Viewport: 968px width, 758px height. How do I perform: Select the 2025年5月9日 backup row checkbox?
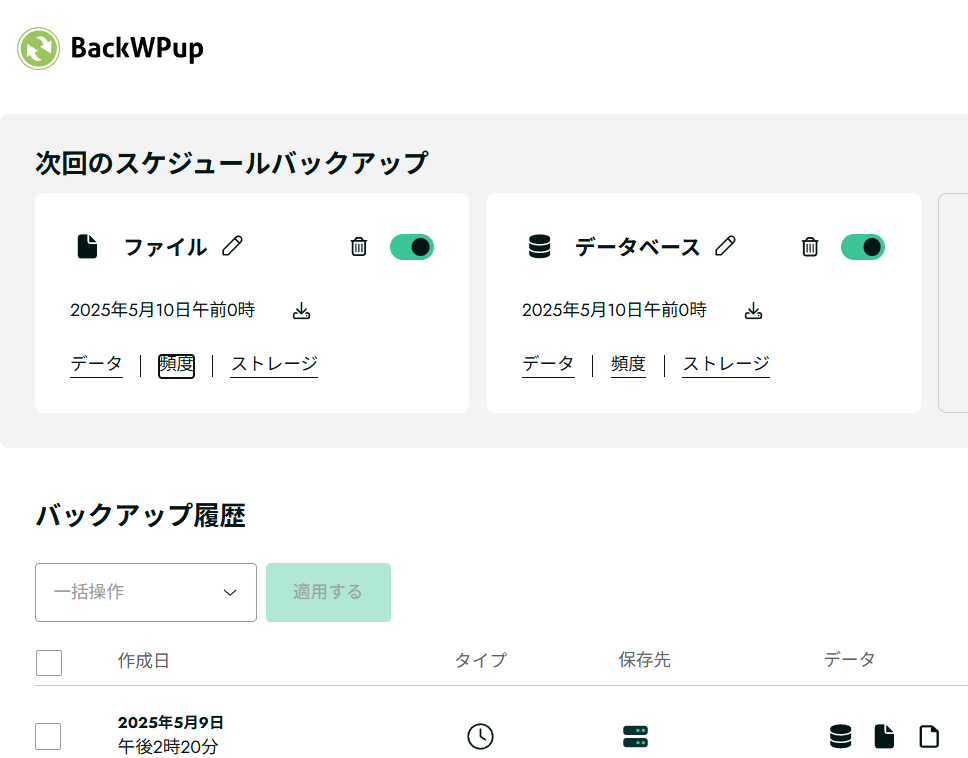[49, 737]
